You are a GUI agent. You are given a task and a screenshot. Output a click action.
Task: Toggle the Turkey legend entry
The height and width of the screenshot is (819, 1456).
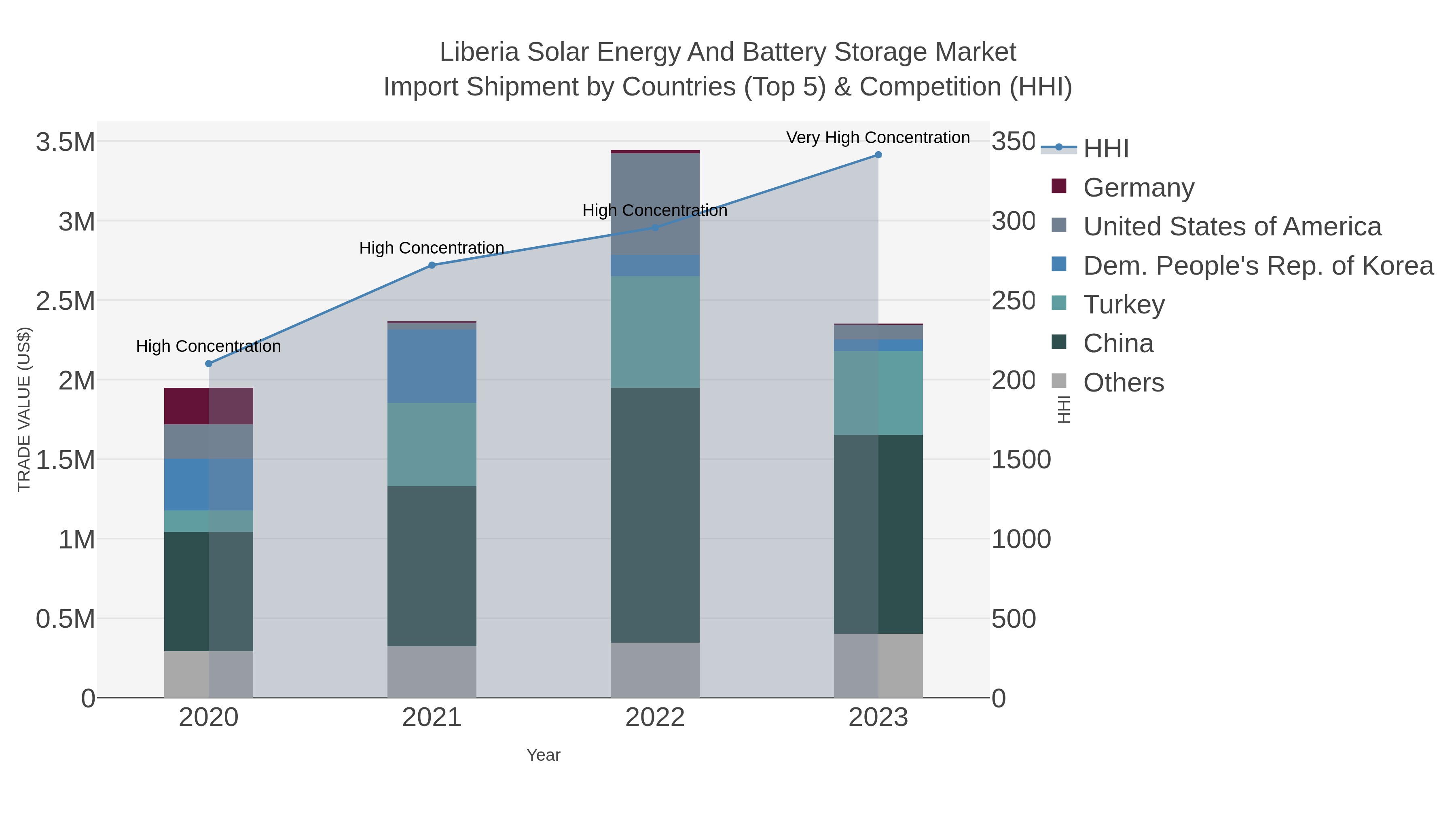1108,304
